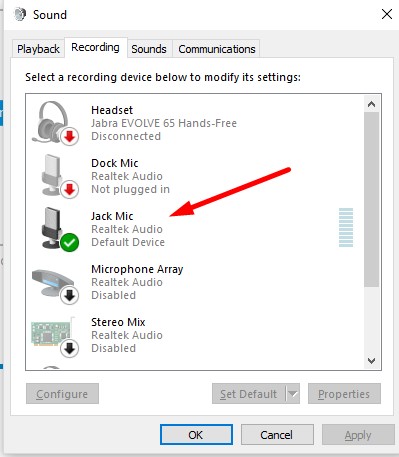Click the Sound dialog speaker icon in title bar
Screen dimensions: 399x457
click(20, 14)
